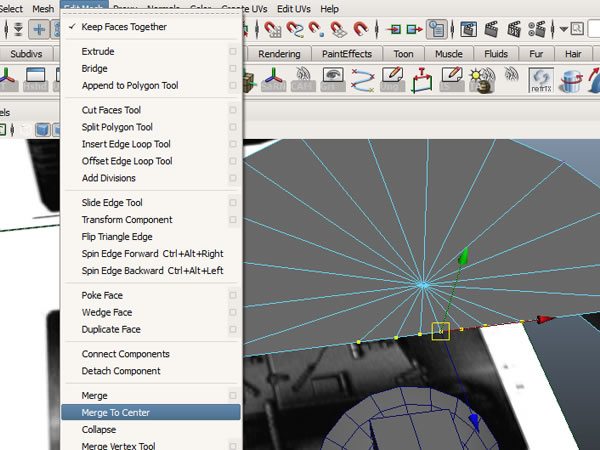Click the green Y-axis manipulator arrow

click(463, 259)
